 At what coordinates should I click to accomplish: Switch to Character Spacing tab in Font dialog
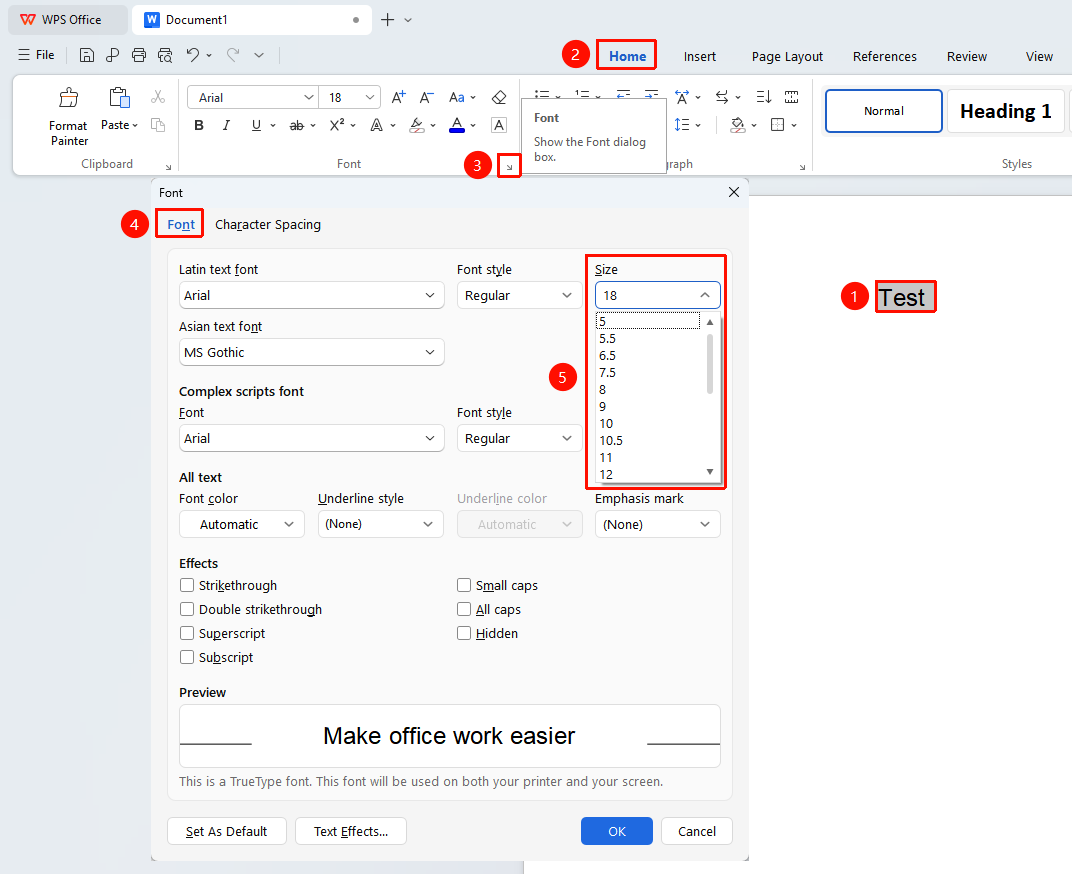pyautogui.click(x=268, y=224)
